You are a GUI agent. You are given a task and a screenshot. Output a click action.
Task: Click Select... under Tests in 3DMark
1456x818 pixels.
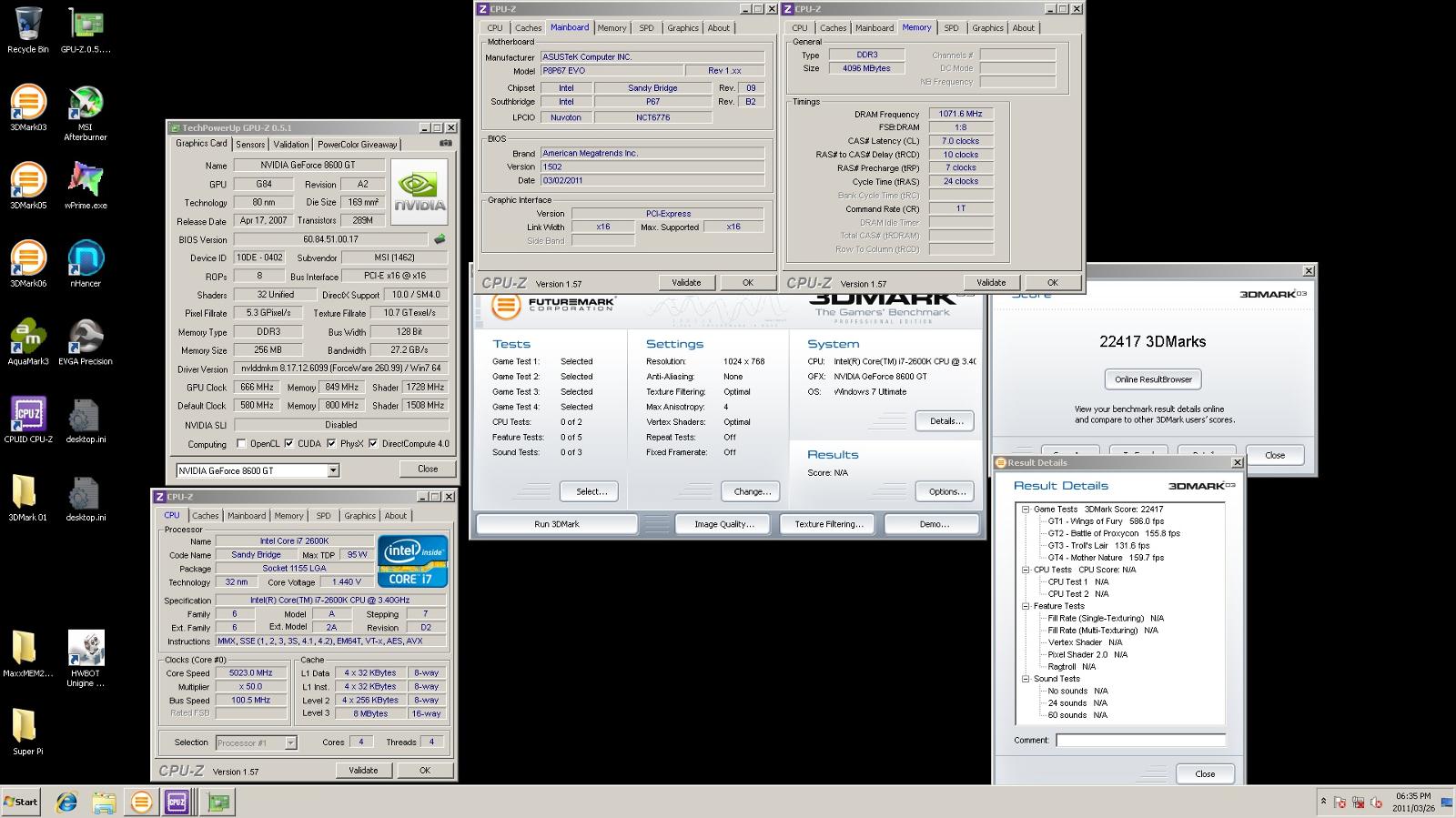[x=591, y=491]
